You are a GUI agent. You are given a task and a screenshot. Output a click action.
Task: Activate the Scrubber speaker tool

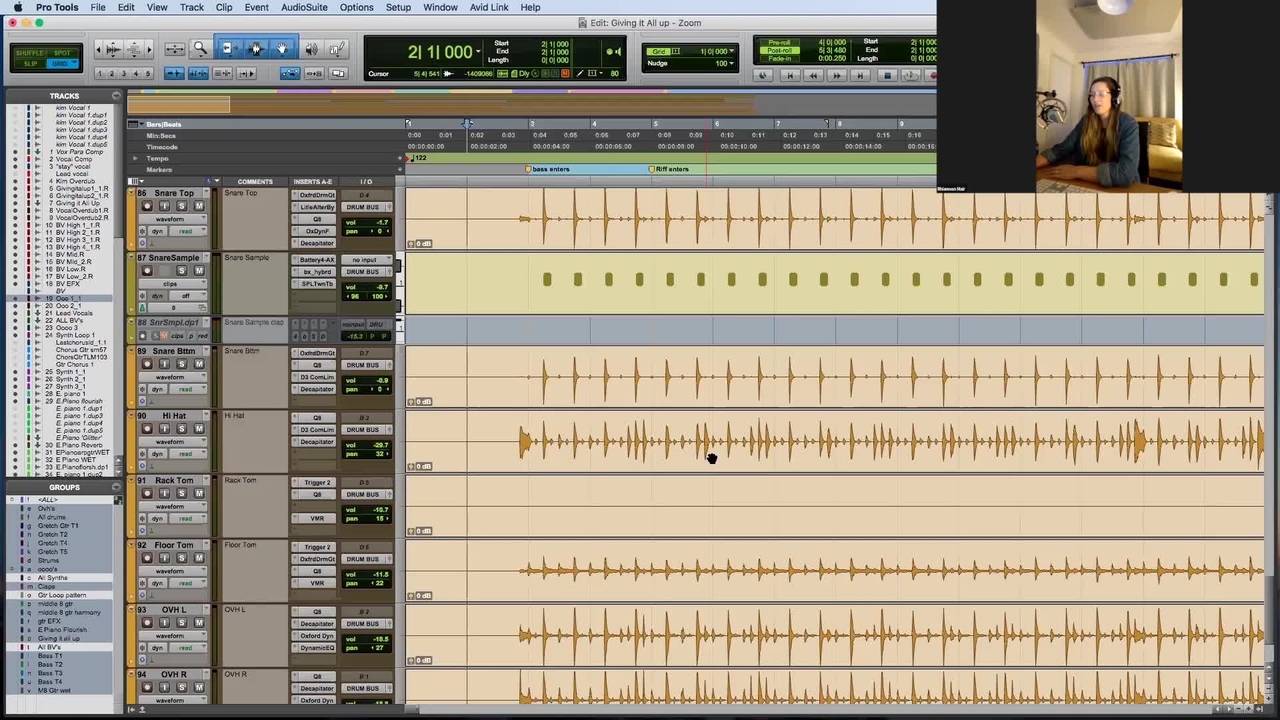[311, 49]
